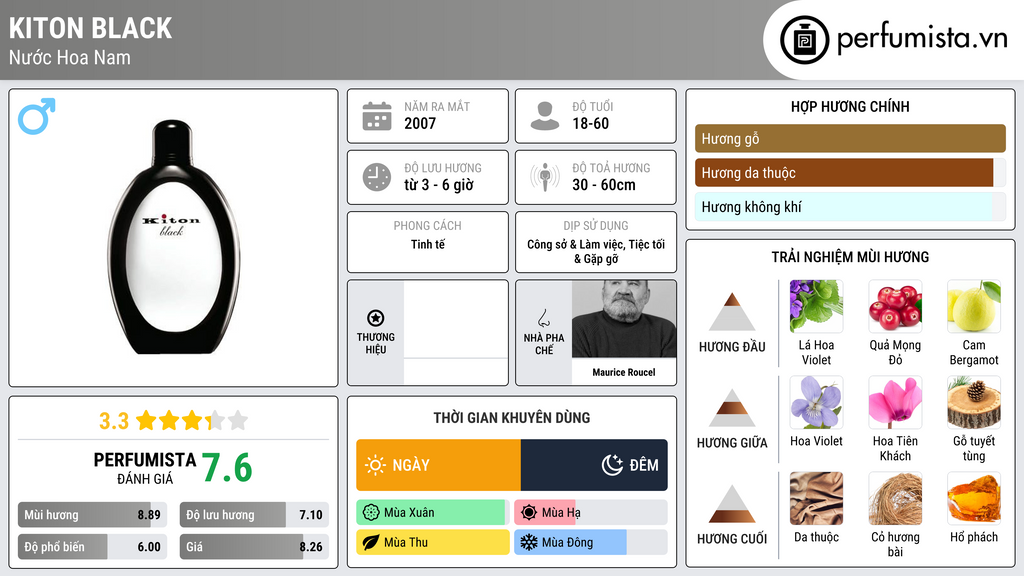Click the Mùa Hạ season bar
Viewport: 1024px width, 576px height.
tap(591, 513)
